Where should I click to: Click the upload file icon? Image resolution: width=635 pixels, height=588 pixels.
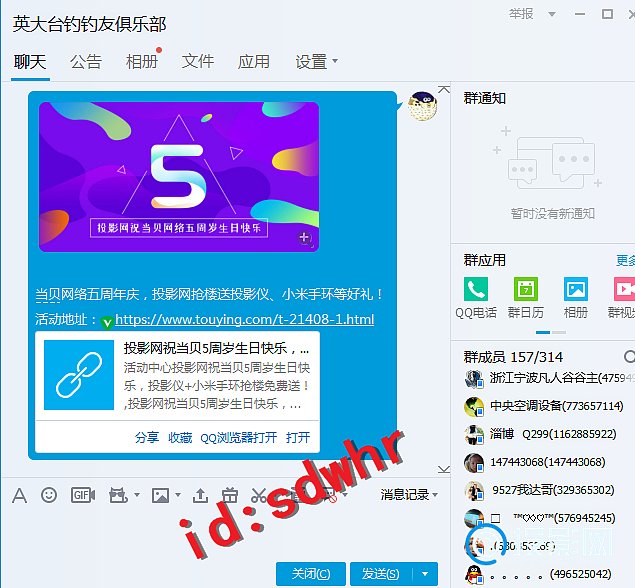[200, 495]
